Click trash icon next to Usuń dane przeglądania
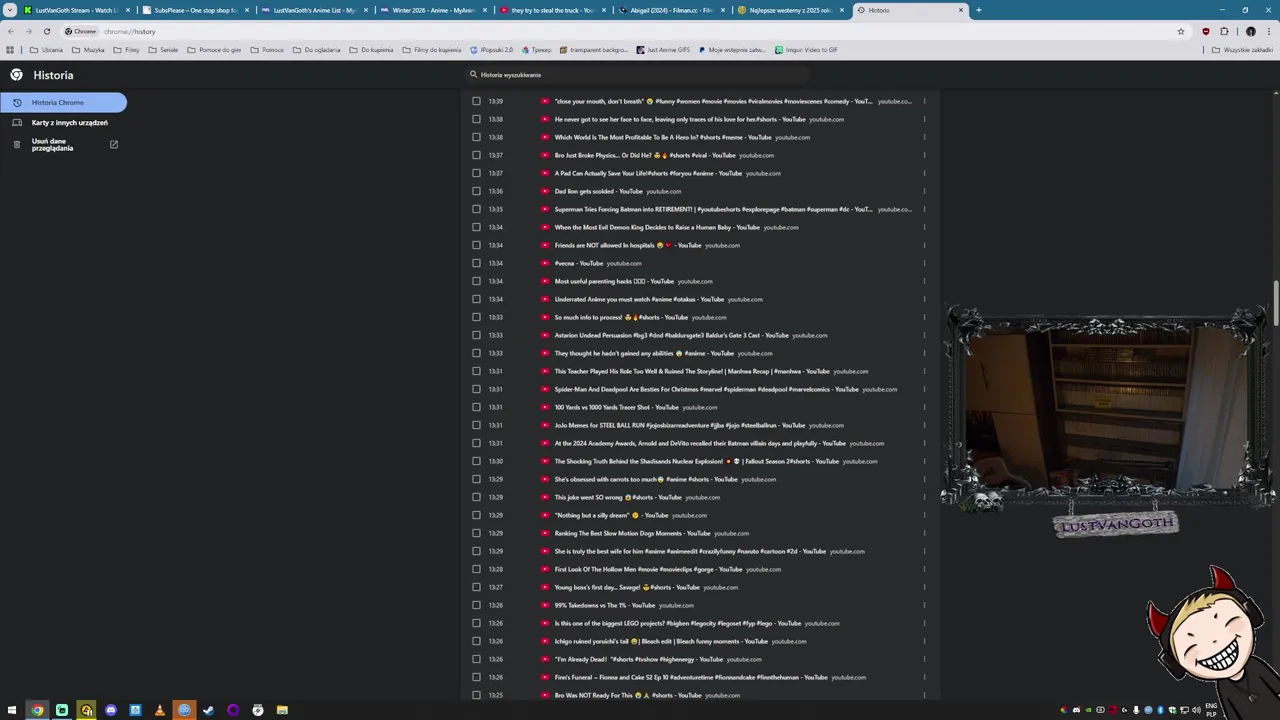The height and width of the screenshot is (720, 1280). pyautogui.click(x=17, y=144)
